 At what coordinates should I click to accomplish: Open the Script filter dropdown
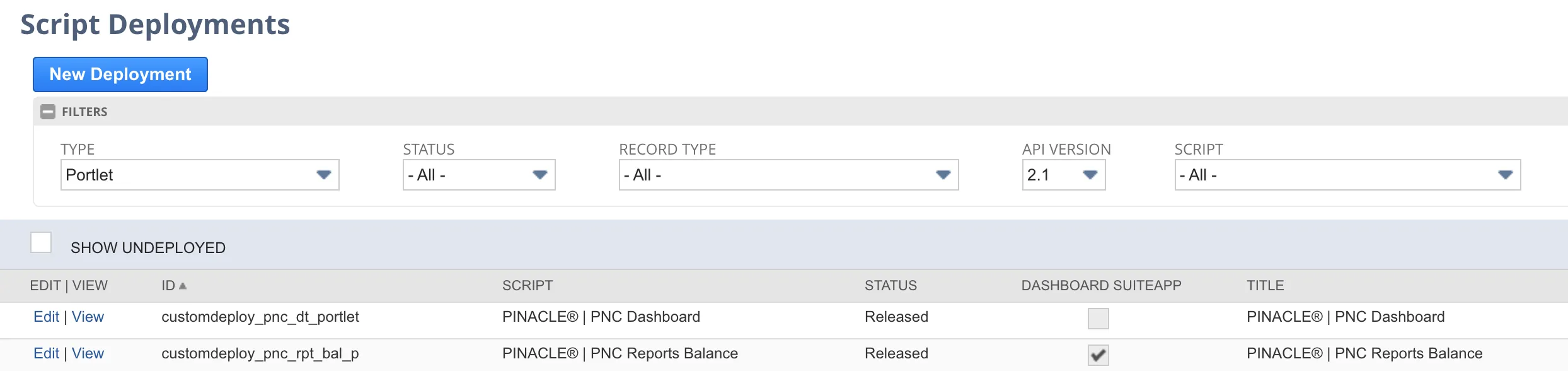pyautogui.click(x=1347, y=175)
